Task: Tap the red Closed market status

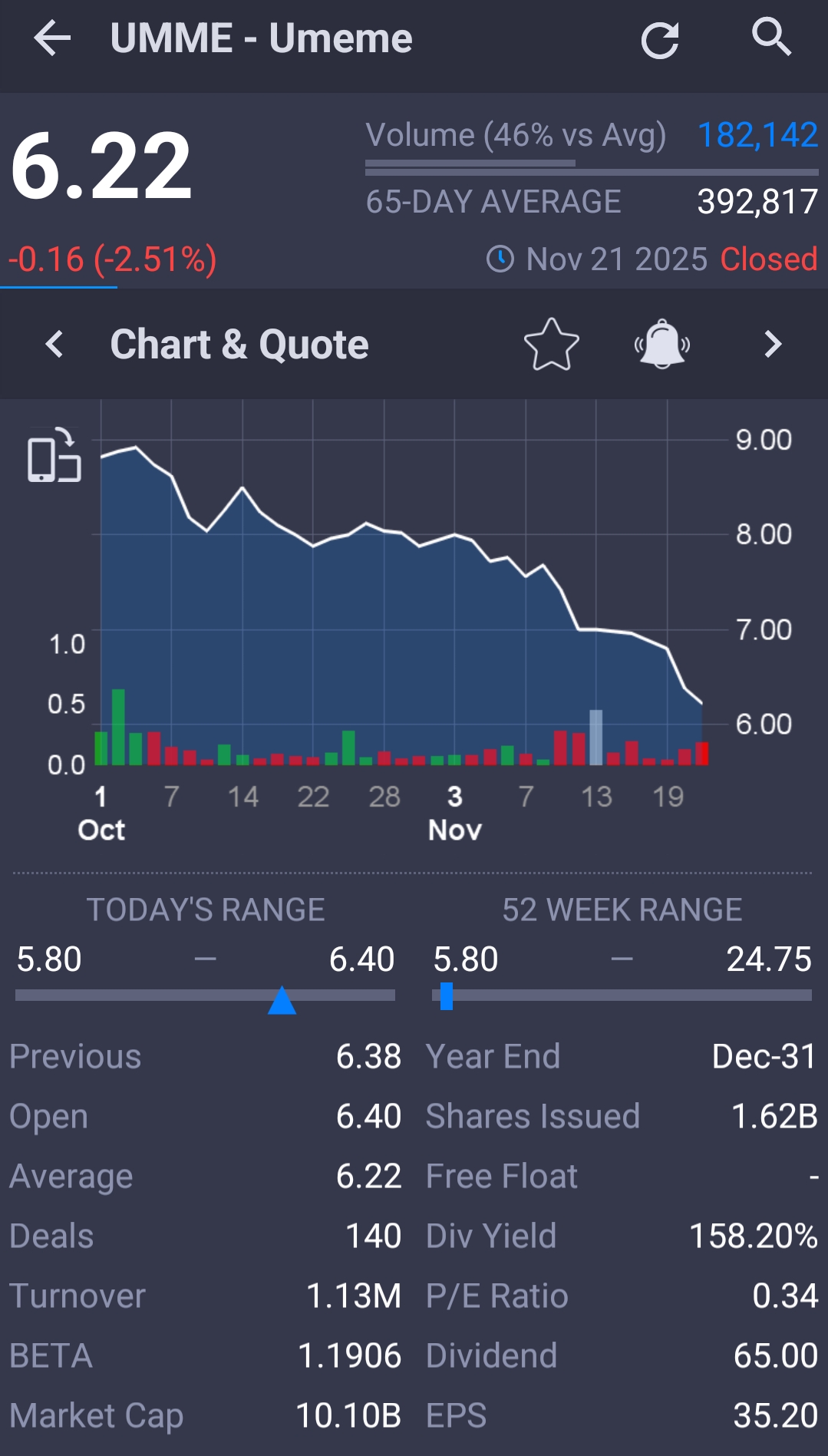Action: point(768,259)
